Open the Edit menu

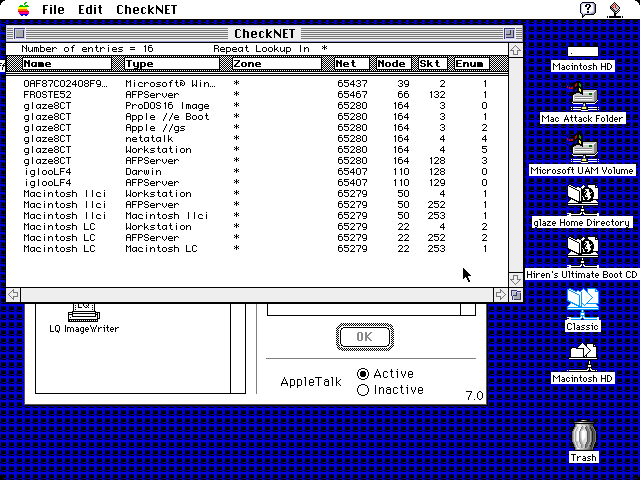pyautogui.click(x=90, y=9)
